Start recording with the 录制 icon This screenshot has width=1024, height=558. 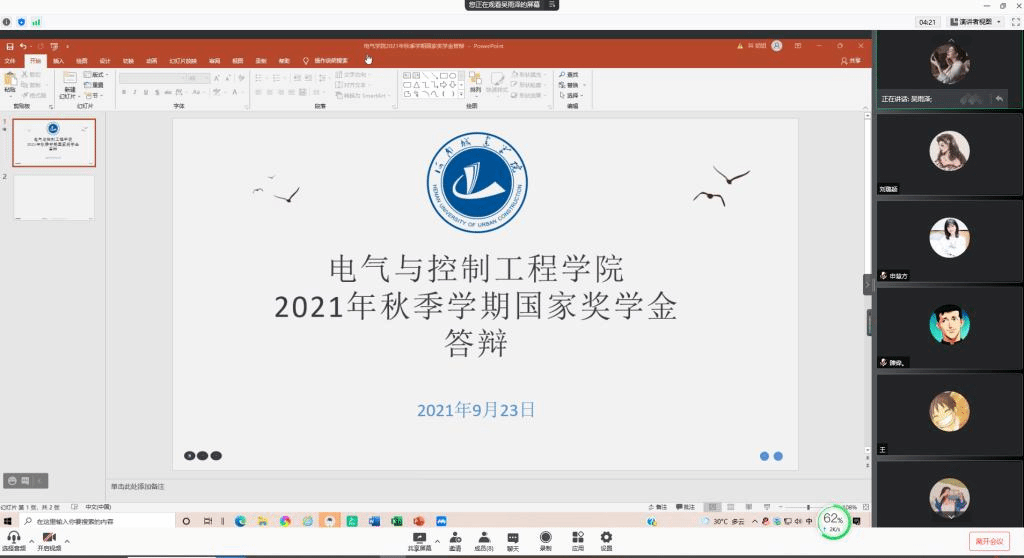(546, 538)
